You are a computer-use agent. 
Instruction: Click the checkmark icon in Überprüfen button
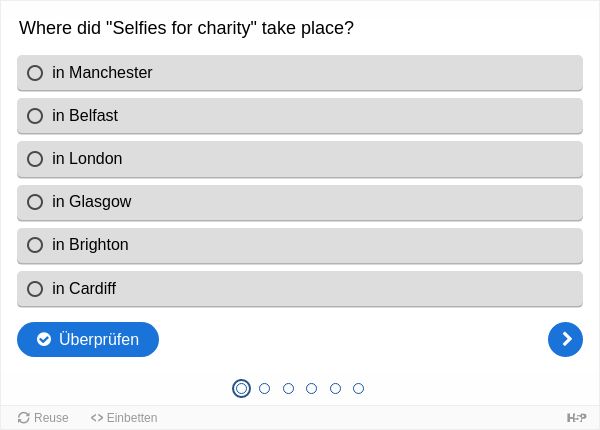click(44, 339)
